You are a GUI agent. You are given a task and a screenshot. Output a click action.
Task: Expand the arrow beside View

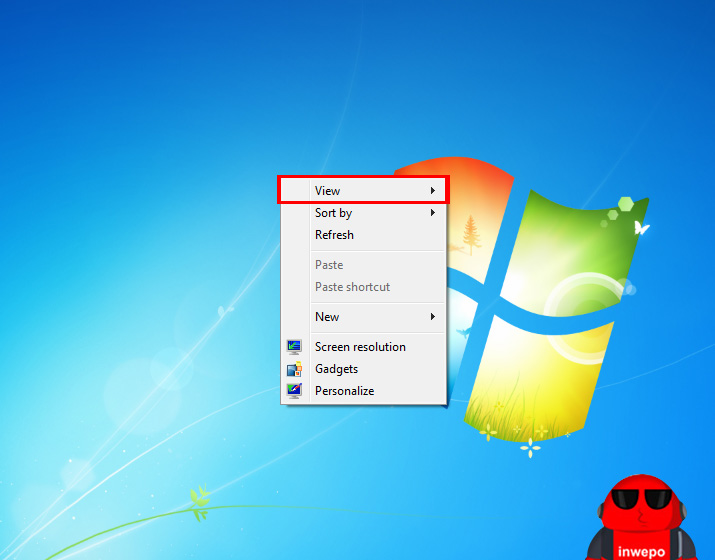pos(433,191)
